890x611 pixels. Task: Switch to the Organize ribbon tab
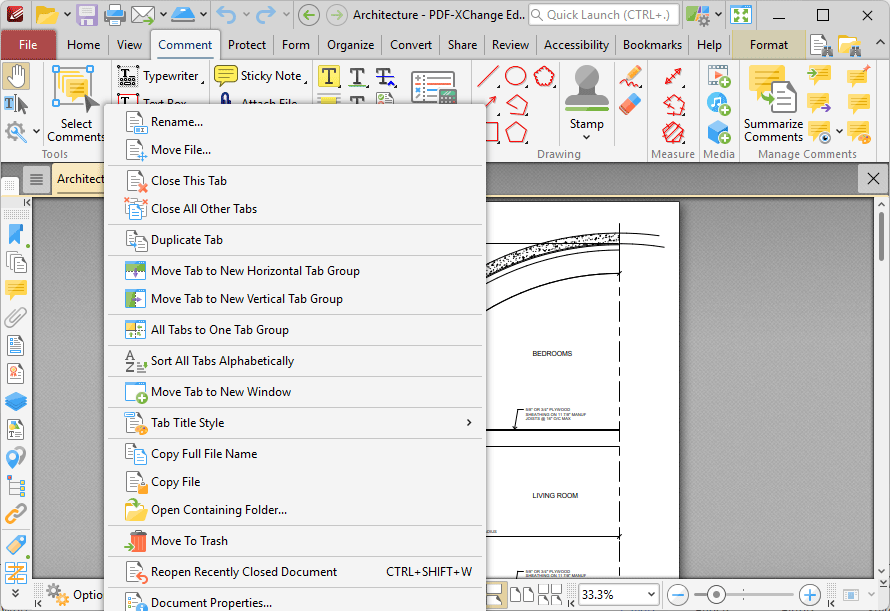coord(350,45)
